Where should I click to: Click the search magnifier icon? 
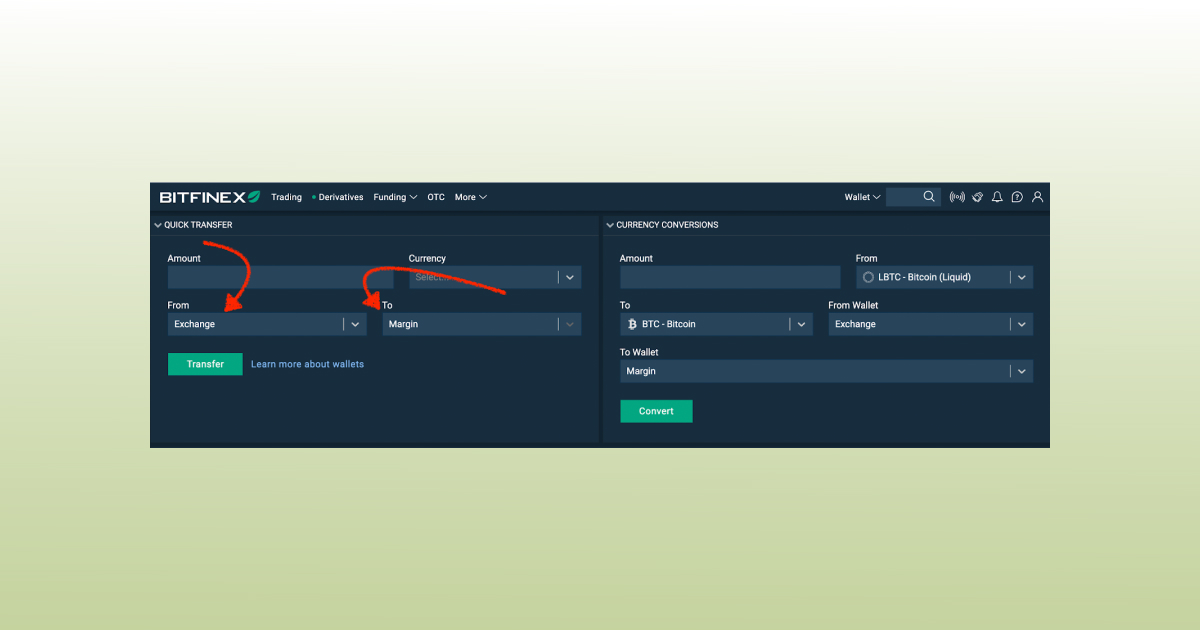pos(929,197)
